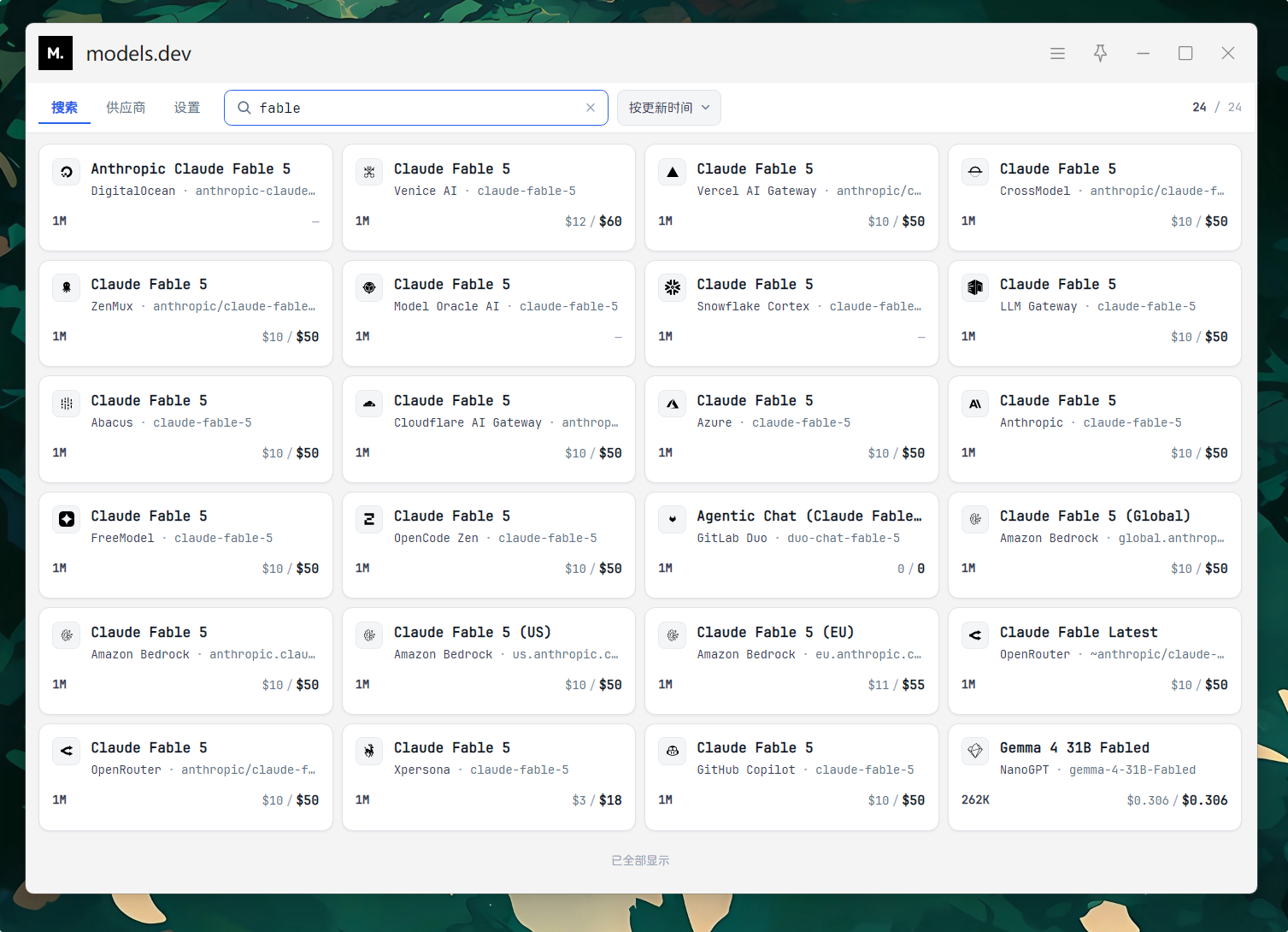Click the gemma-4-31B-Fabled model ID
This screenshot has height=932, width=1288.
click(1132, 770)
